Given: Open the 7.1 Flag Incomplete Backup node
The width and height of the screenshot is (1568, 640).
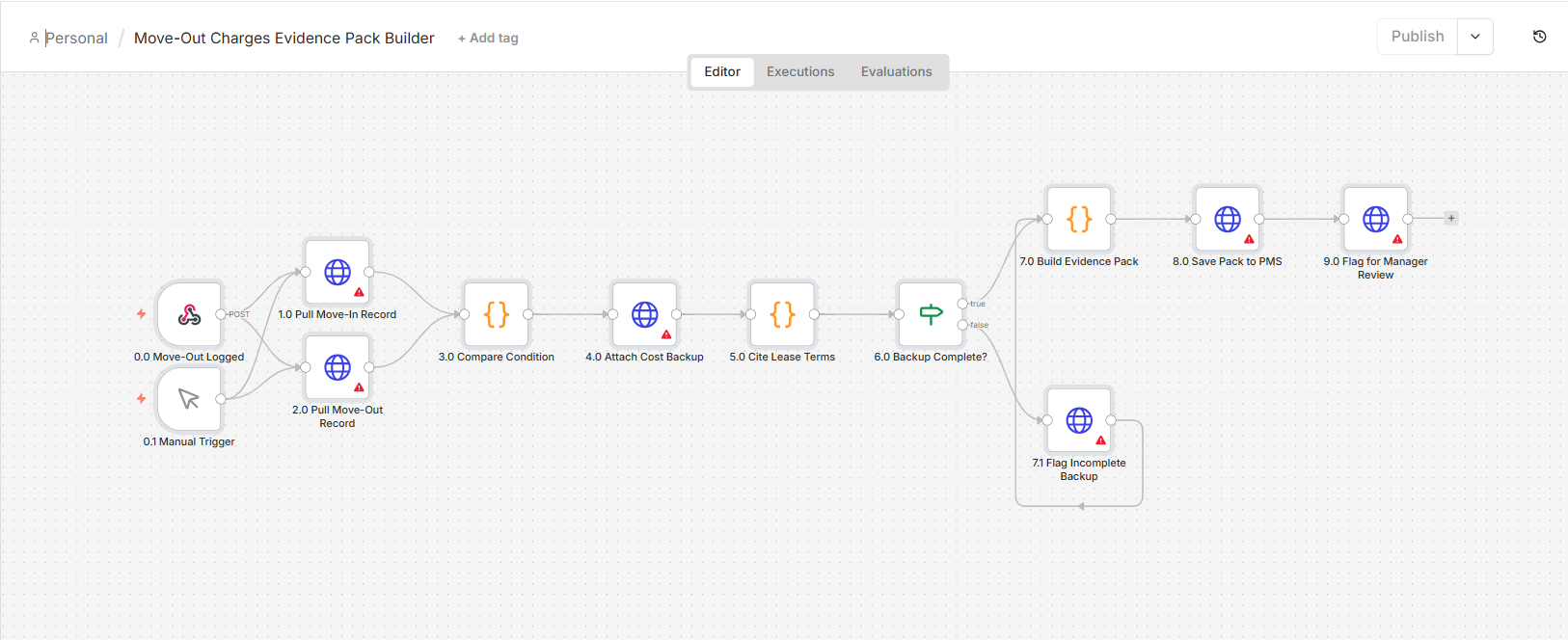Looking at the screenshot, I should point(1079,420).
